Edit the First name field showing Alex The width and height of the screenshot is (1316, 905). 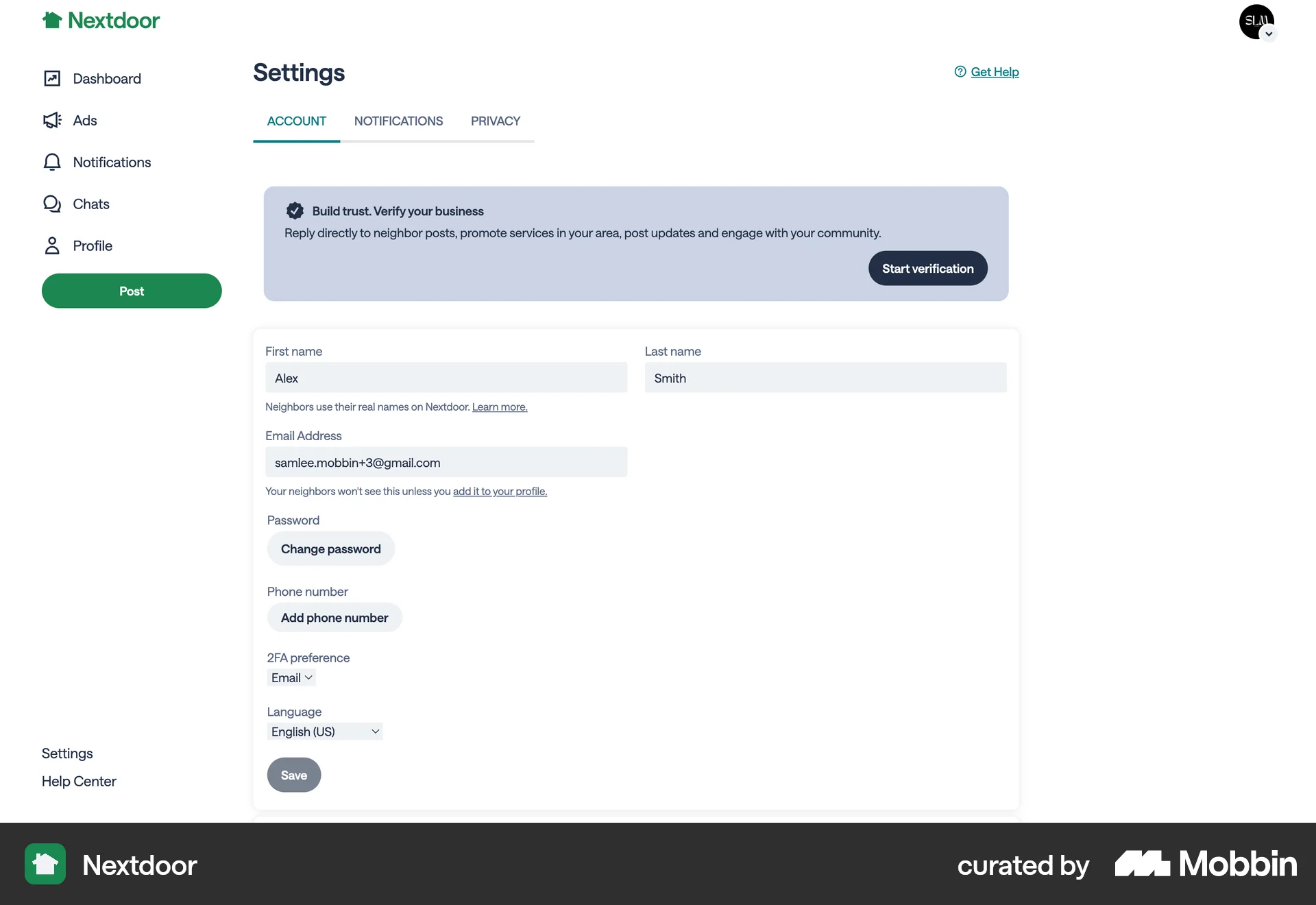(446, 378)
